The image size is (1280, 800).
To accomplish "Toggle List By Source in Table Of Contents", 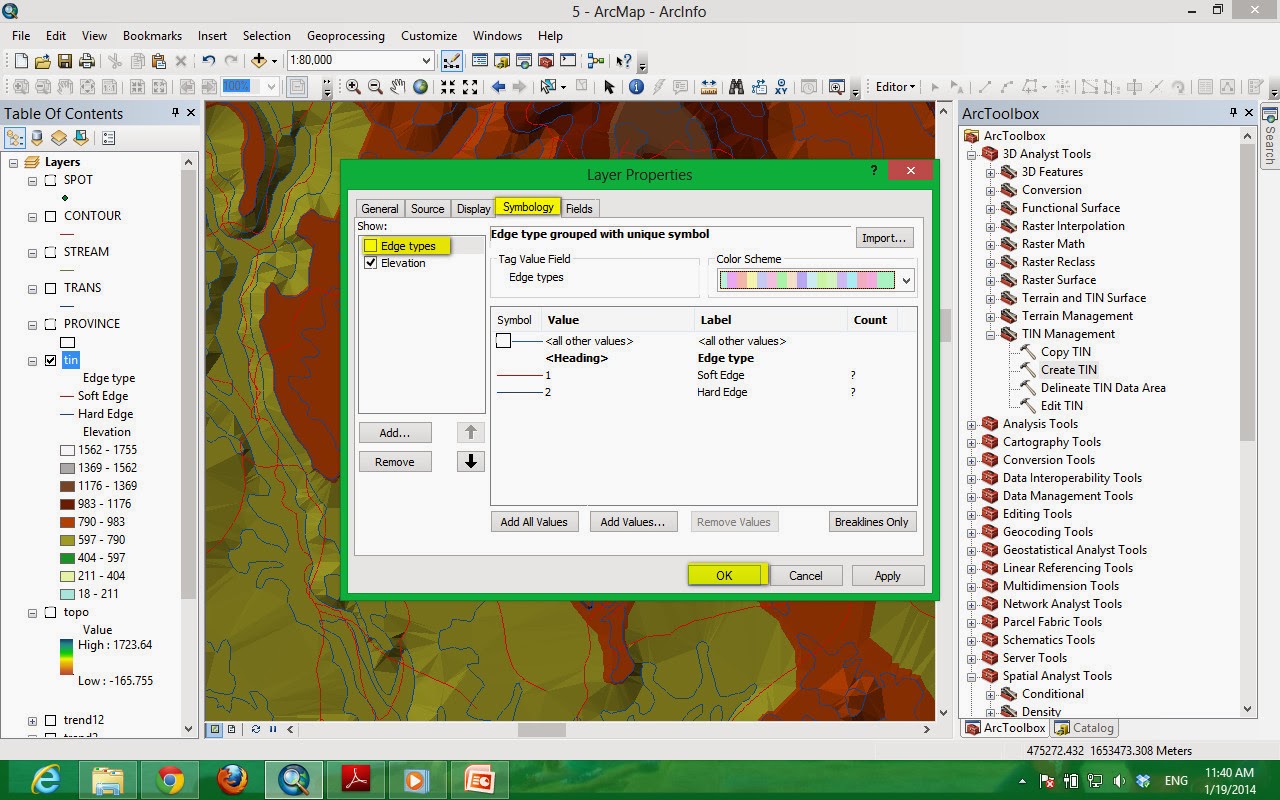I will click(37, 138).
